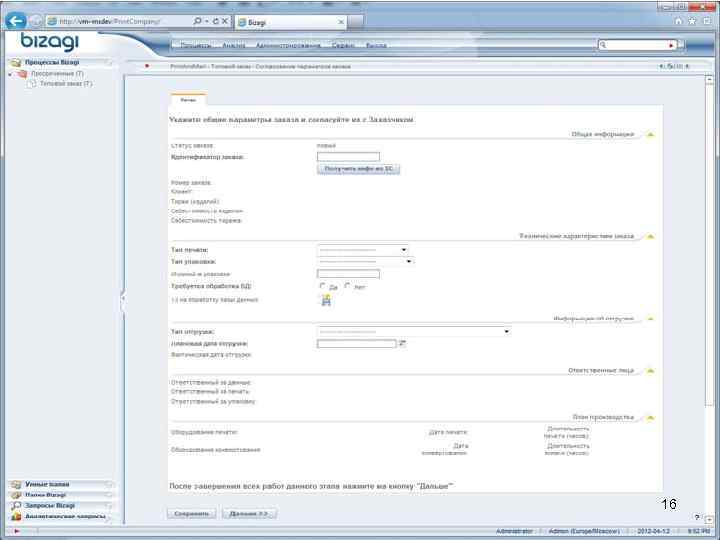Click the red folder icon next to Просроченные
Image resolution: width=720 pixels, height=540 pixels.
(22, 73)
